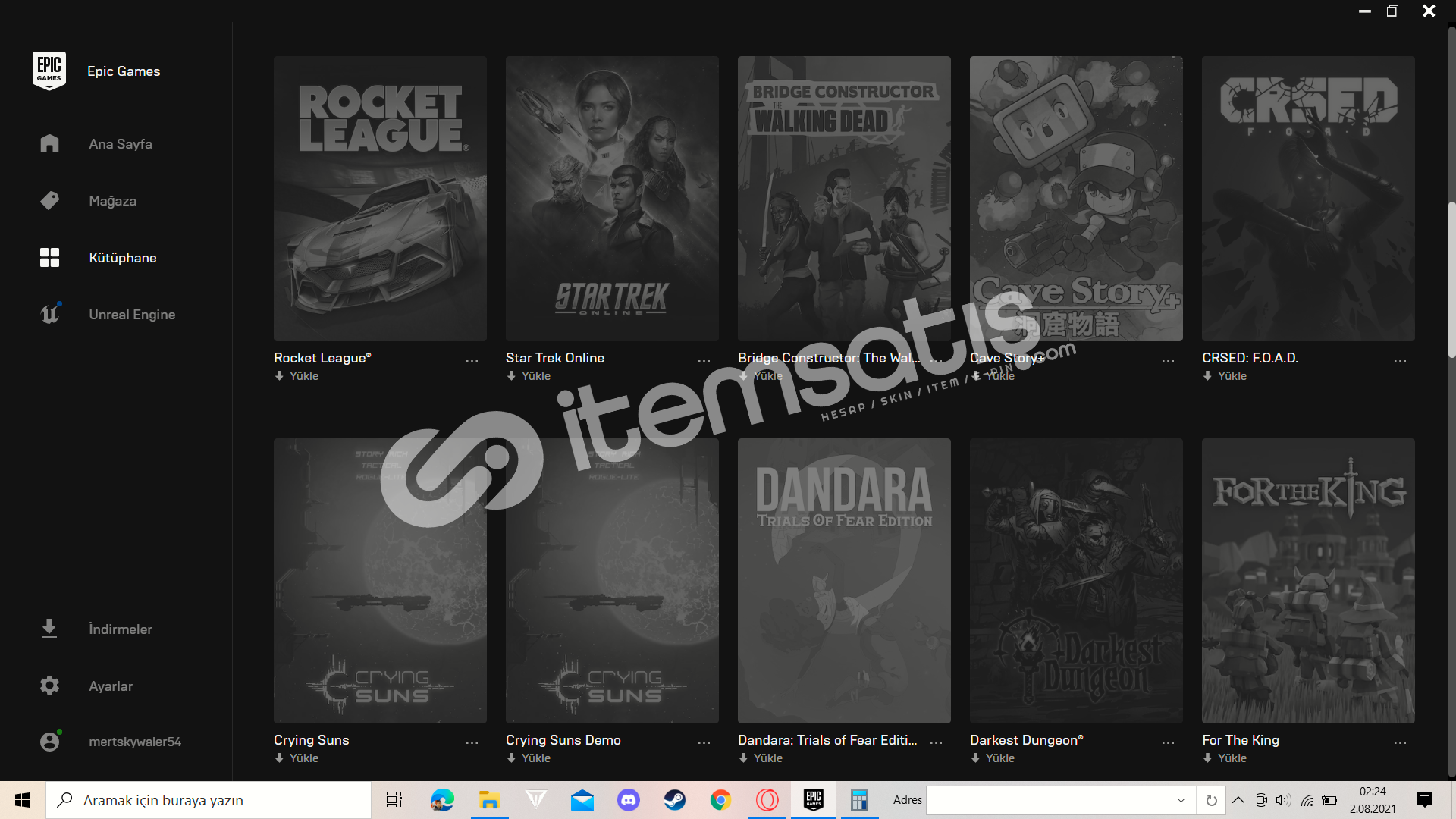Open Dandara cover thumbnail
Image resolution: width=1456 pixels, height=819 pixels.
coord(844,580)
